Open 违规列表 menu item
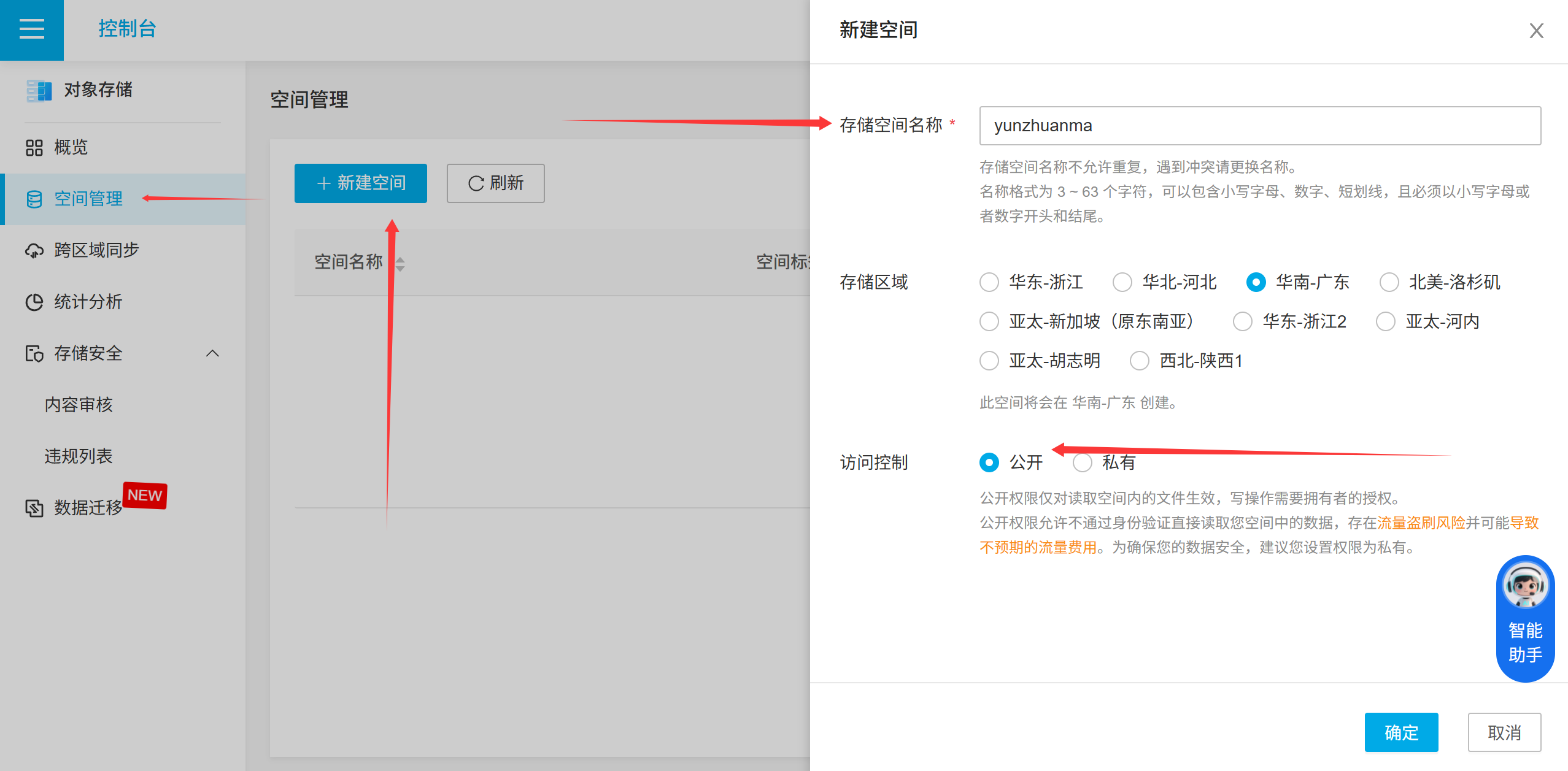This screenshot has width=1568, height=771. click(x=79, y=456)
